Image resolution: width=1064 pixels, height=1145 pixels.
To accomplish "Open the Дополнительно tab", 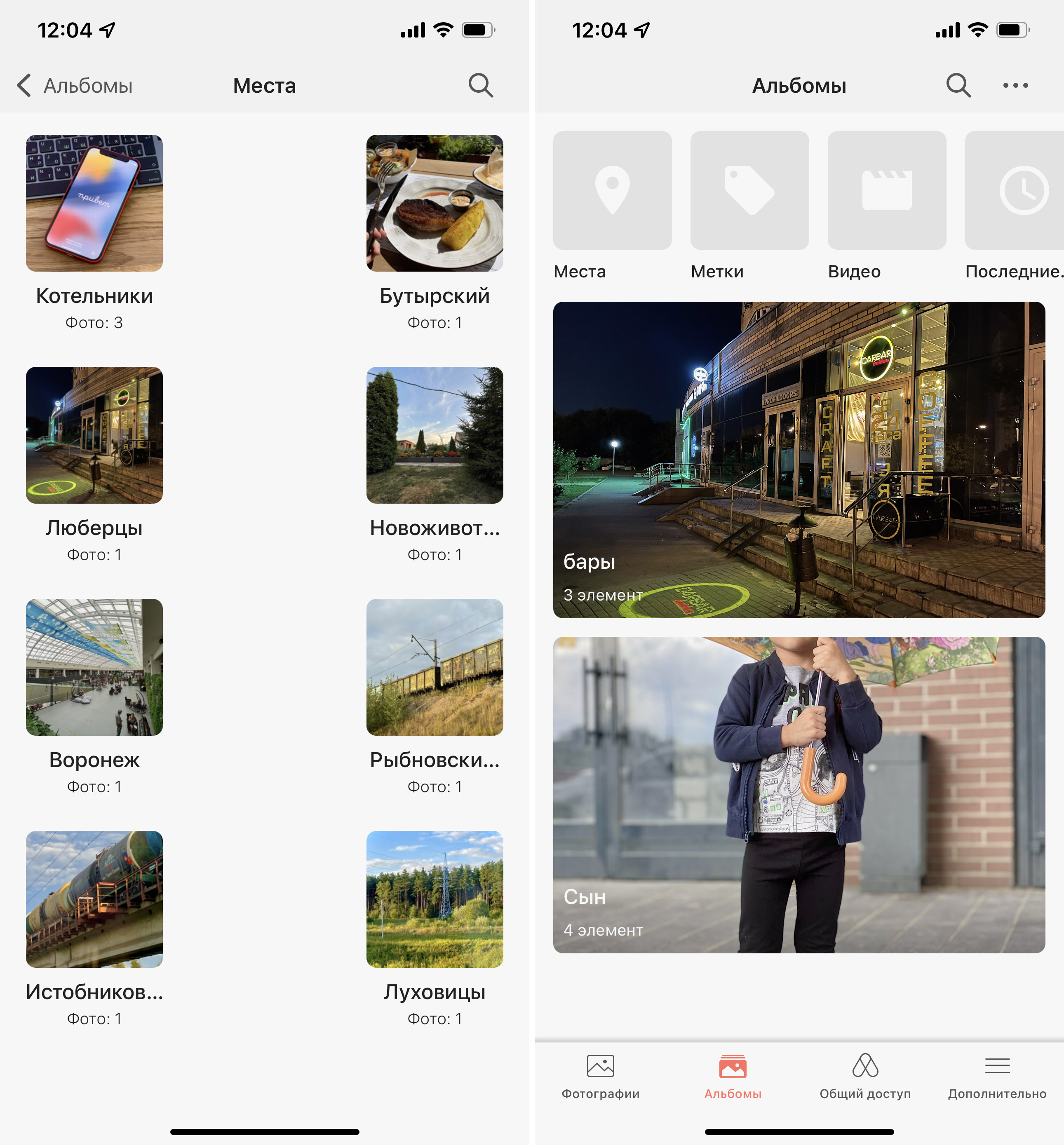I will (997, 1076).
